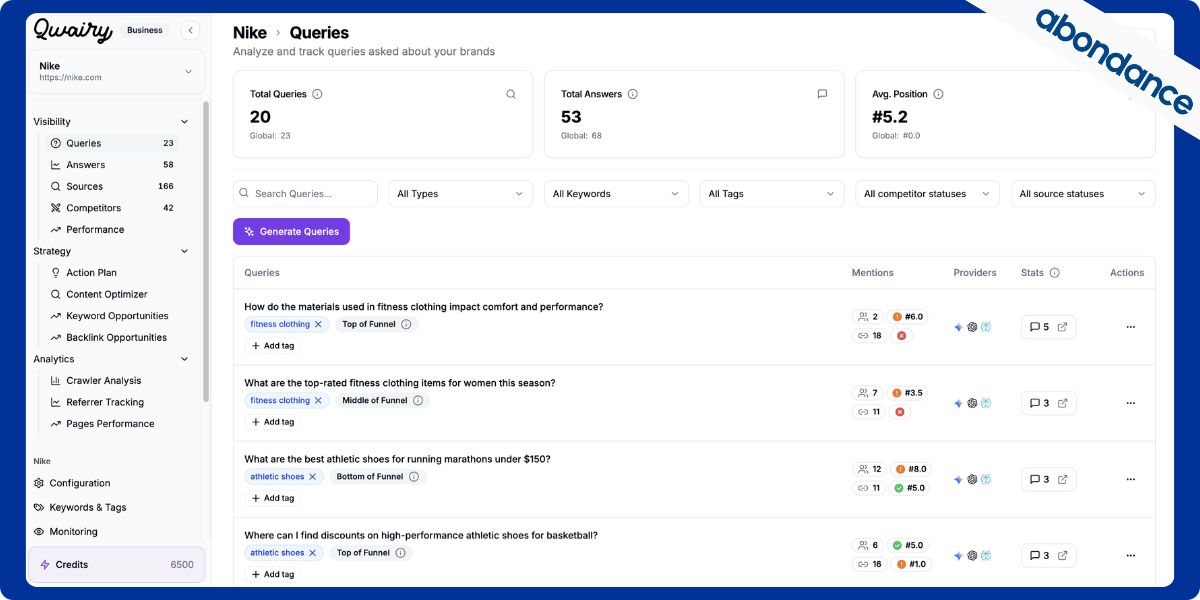
Task: Click the chat icon in Total Answers card
Action: (x=822, y=94)
